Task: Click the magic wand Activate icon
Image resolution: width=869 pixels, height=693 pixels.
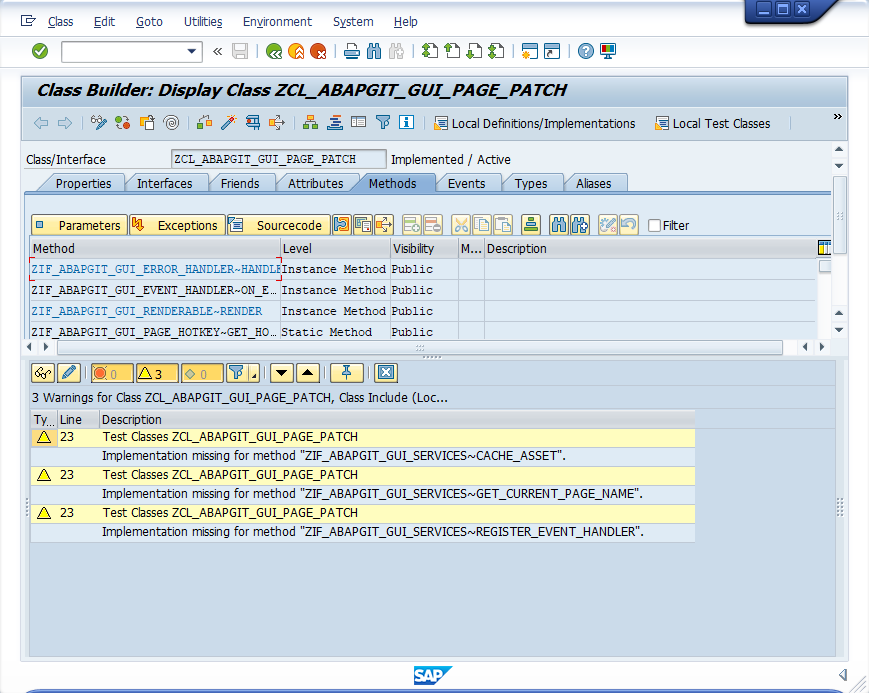Action: [228, 123]
